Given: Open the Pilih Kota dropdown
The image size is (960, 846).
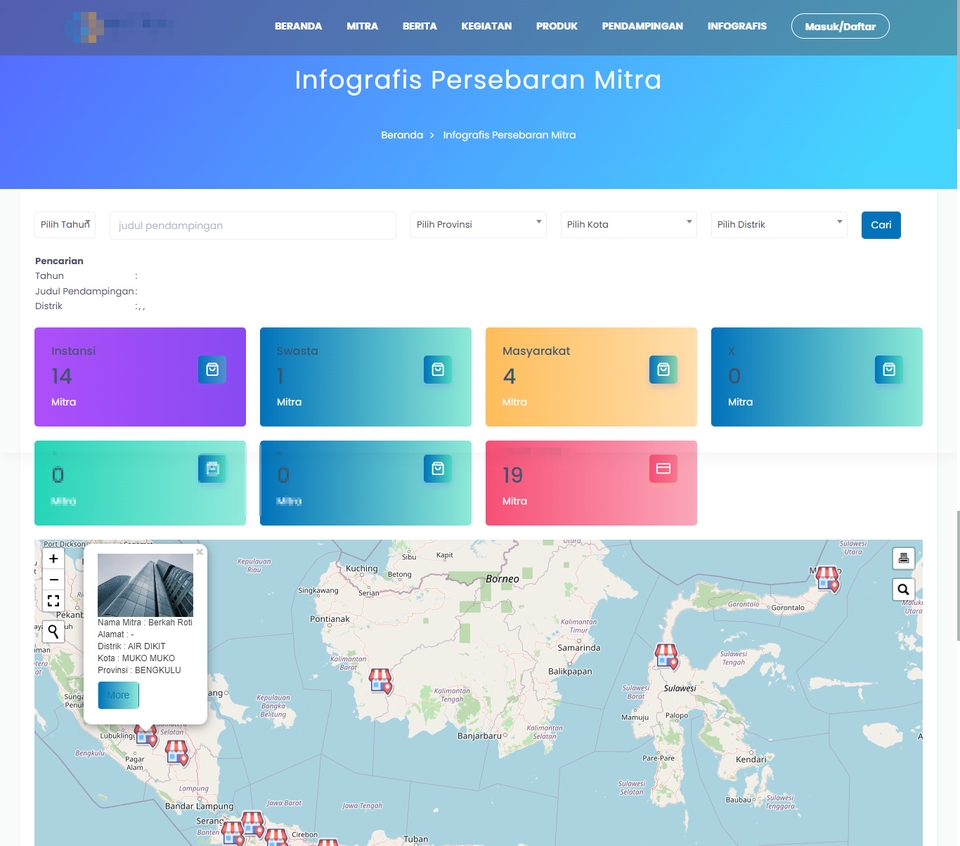Looking at the screenshot, I should [x=629, y=225].
